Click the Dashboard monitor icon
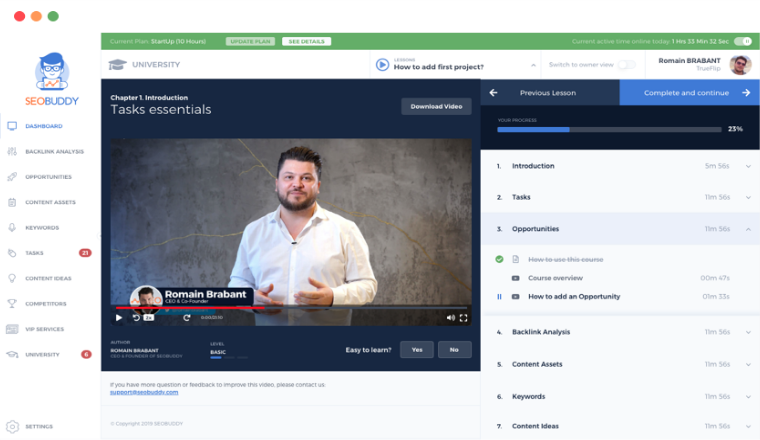This screenshot has width=760, height=440. 12,126
